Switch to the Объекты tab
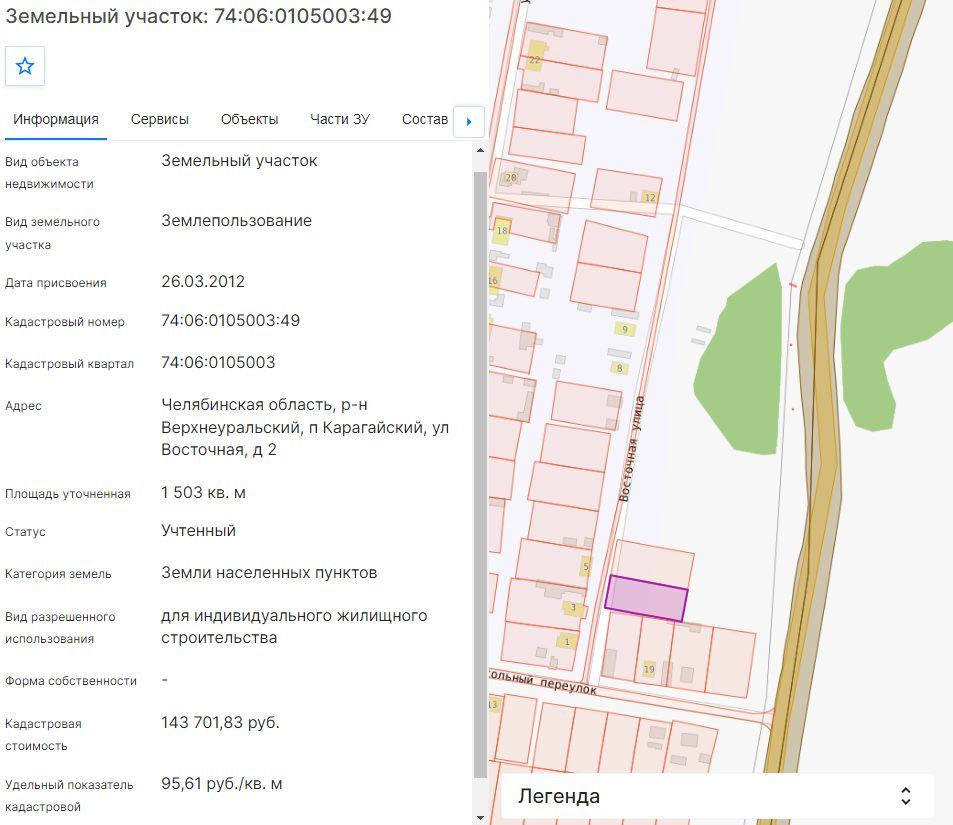 click(x=249, y=119)
